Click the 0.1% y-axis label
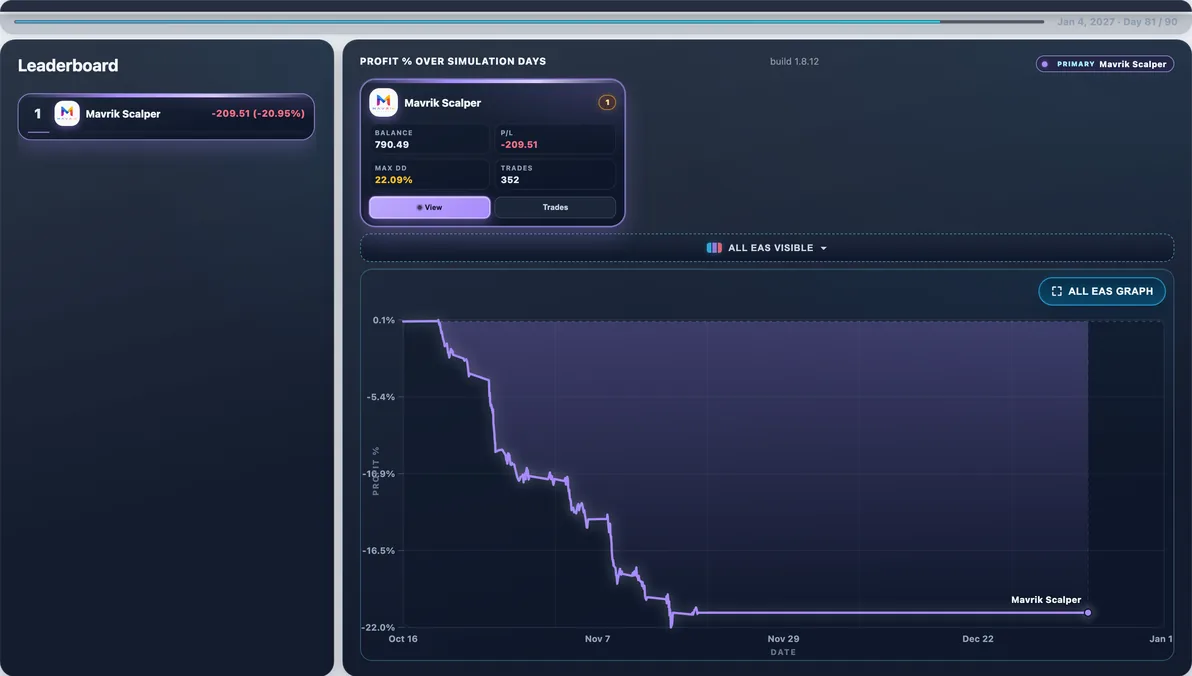Viewport: 1192px width, 676px height. pyautogui.click(x=383, y=320)
